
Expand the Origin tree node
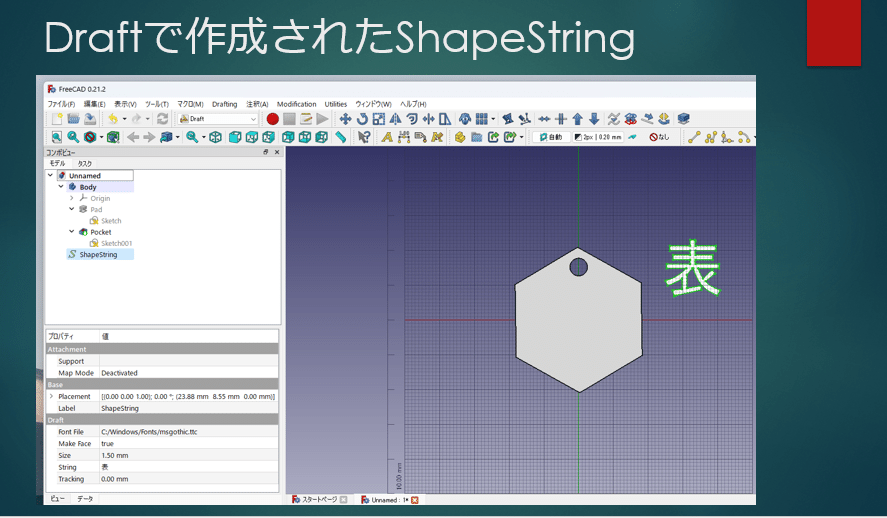click(72, 198)
